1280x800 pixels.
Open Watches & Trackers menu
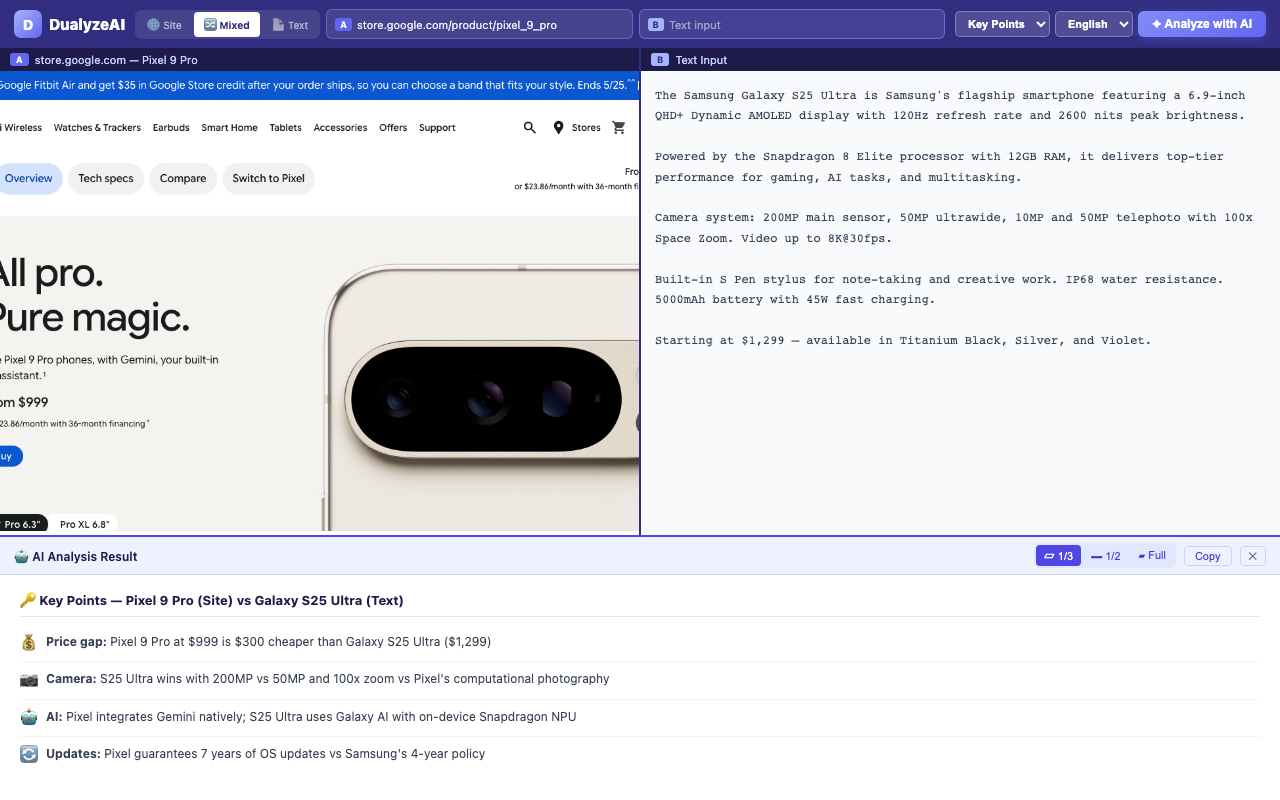pyautogui.click(x=97, y=128)
